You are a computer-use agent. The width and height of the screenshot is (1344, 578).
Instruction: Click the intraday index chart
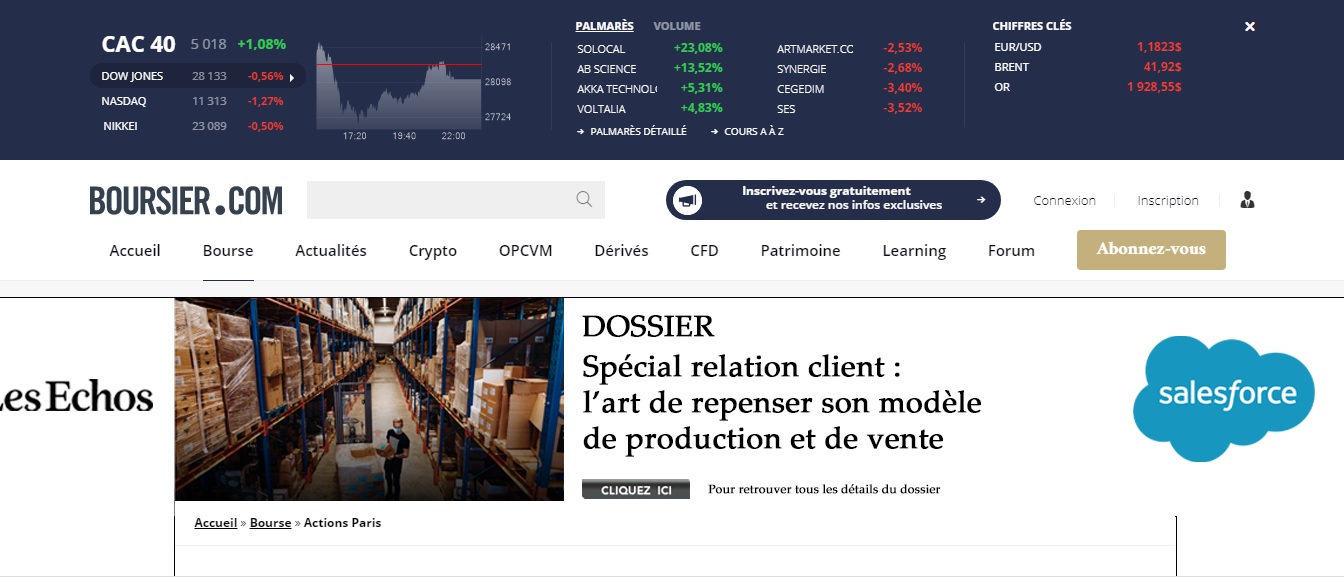(399, 86)
